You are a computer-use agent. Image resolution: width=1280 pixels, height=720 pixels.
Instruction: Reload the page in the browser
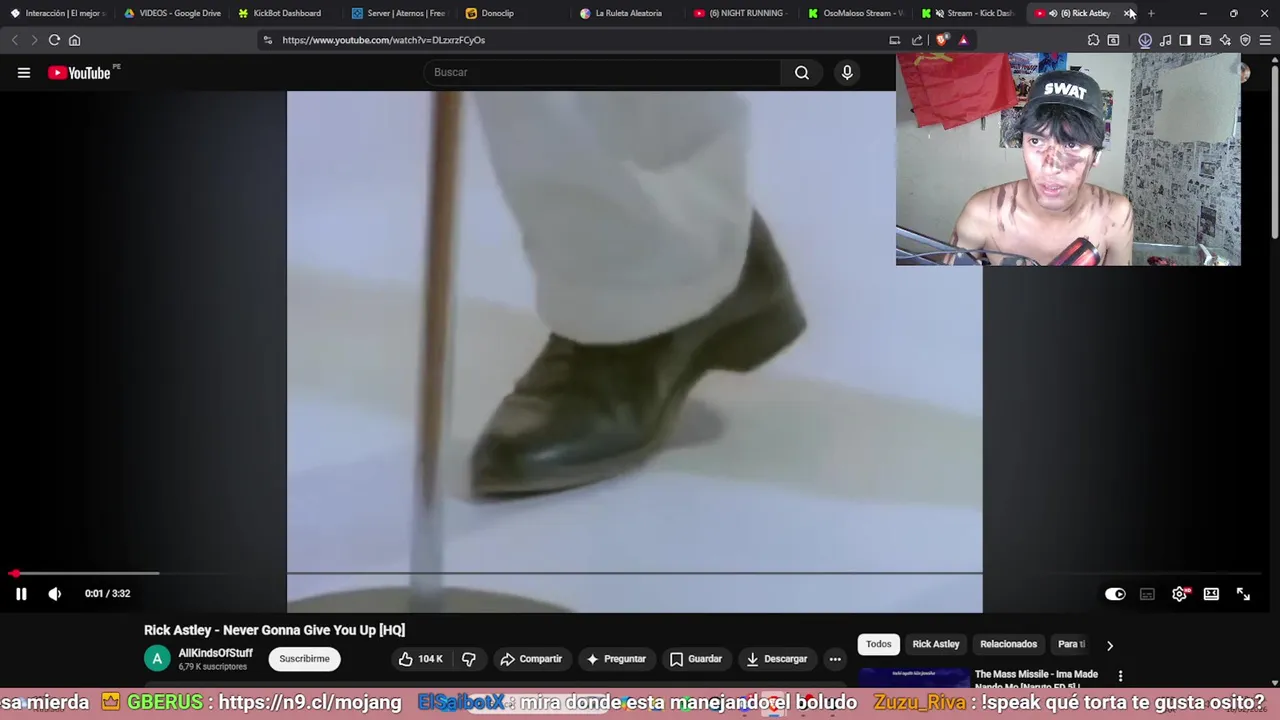pos(54,40)
